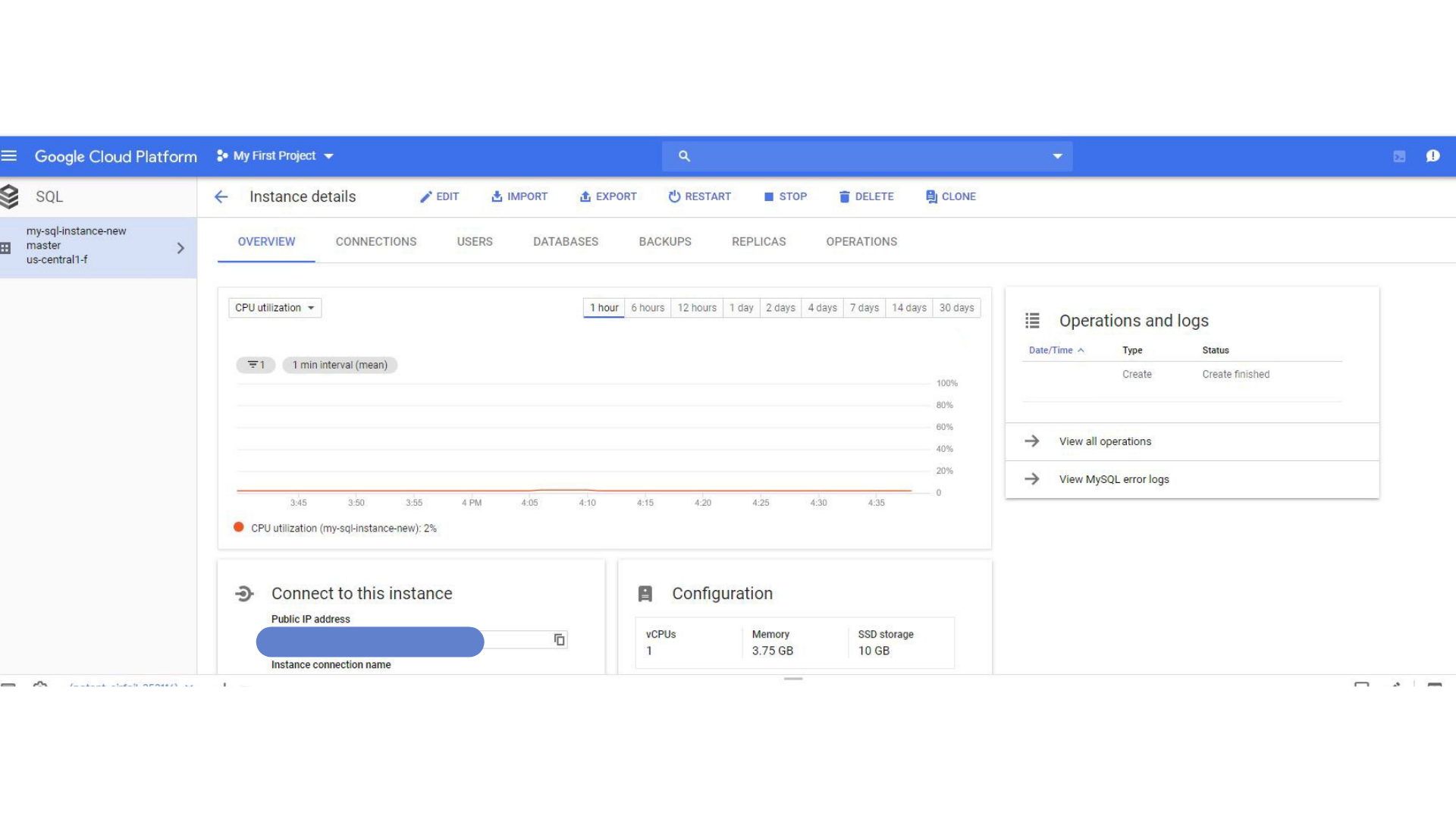The height and width of the screenshot is (819, 1456).
Task: Click the SQL product icon in the sidebar
Action: 11,196
